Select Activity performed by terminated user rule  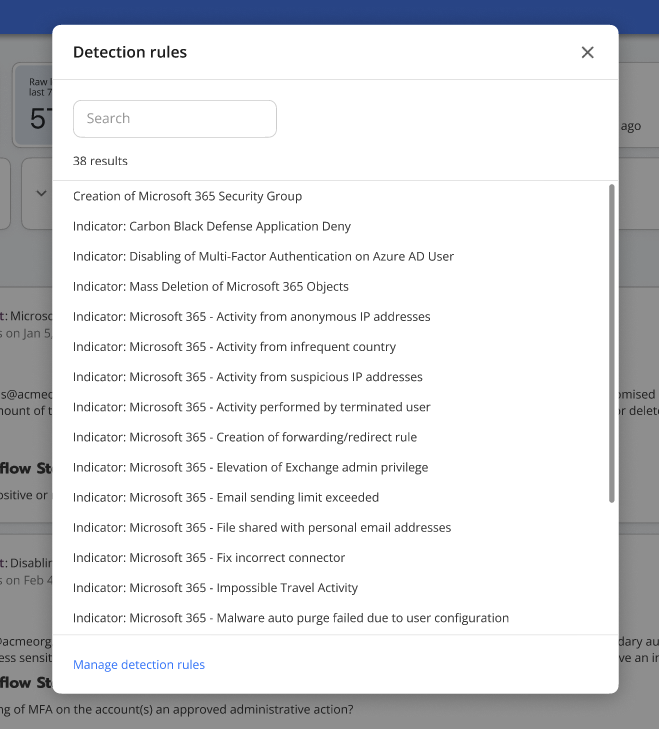pyautogui.click(x=252, y=407)
